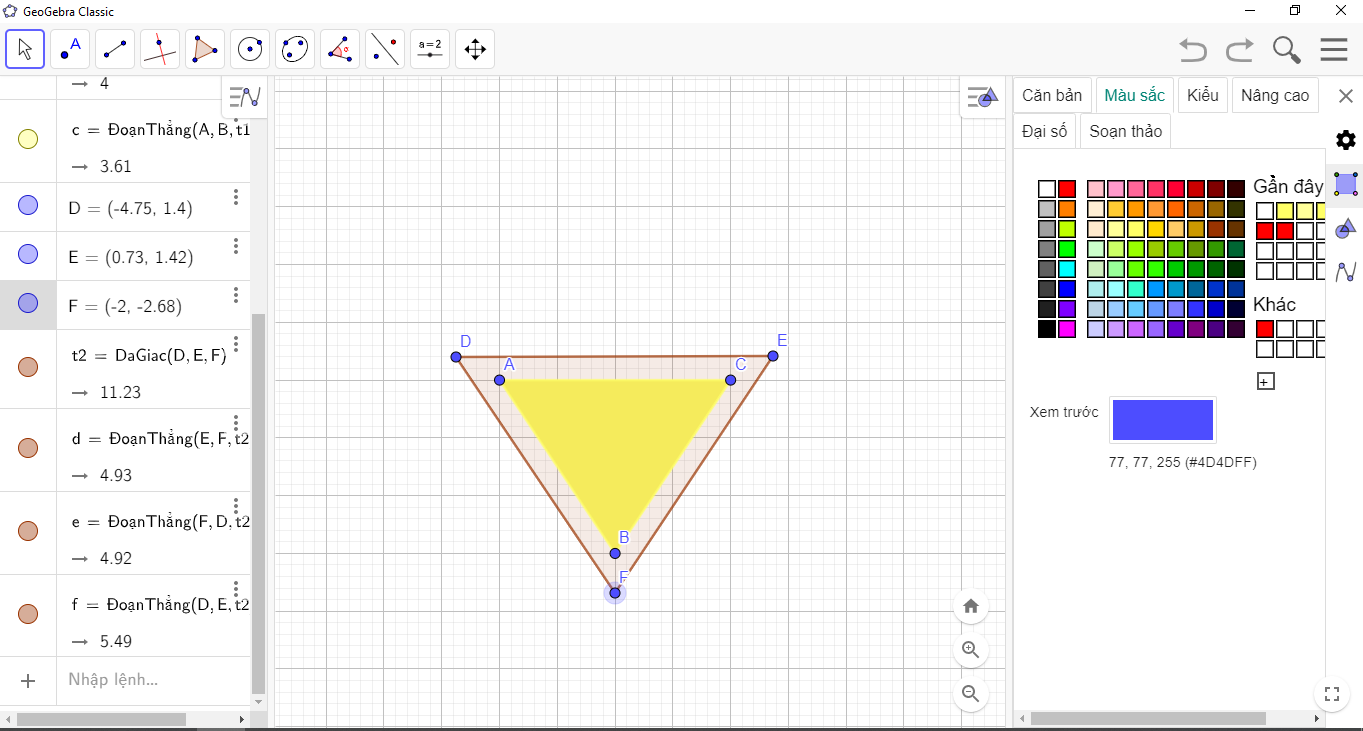Reset view with the Home button
Screen dimensions: 1363x731
(970, 606)
